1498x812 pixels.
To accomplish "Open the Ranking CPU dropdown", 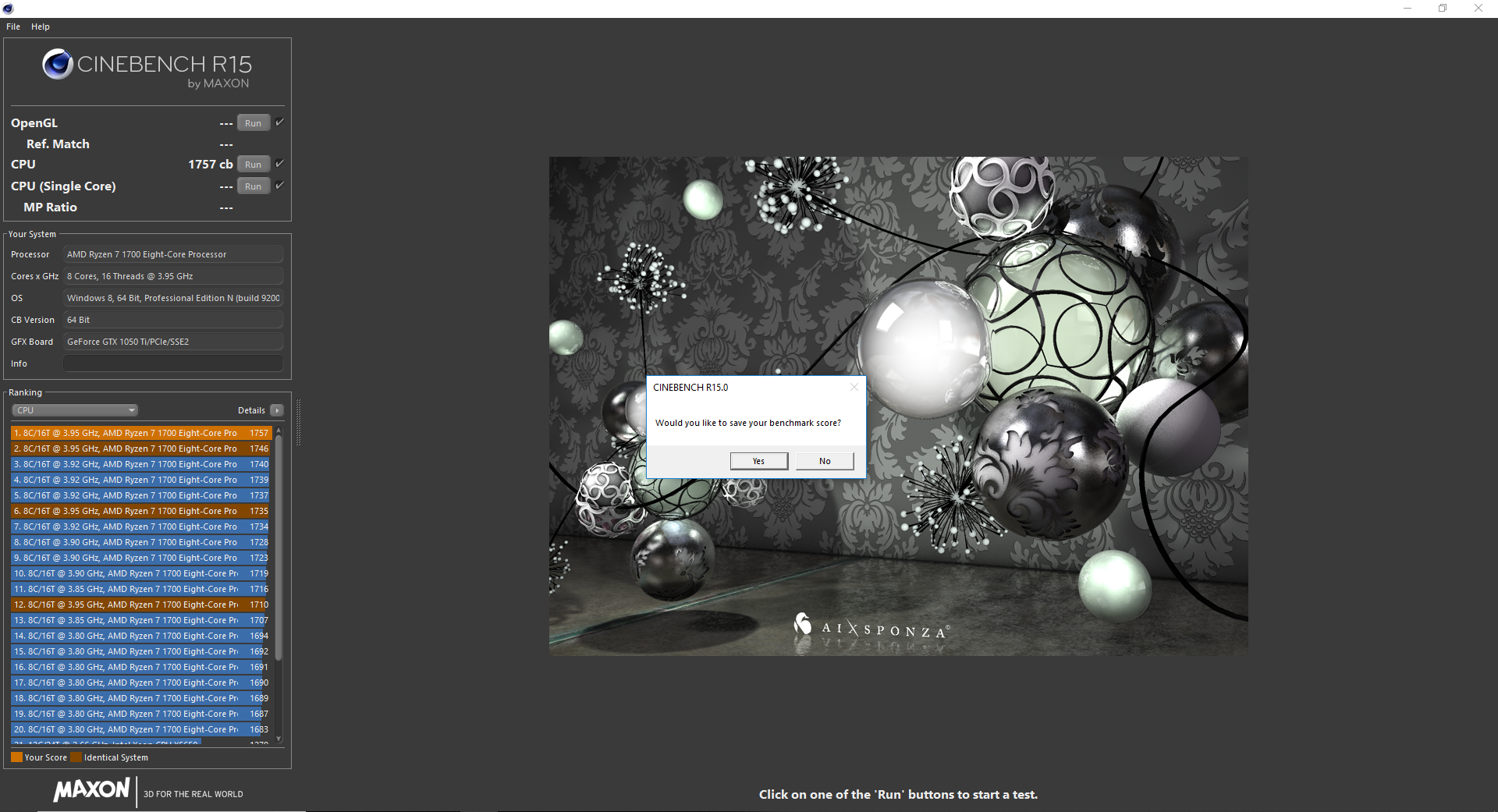I will click(75, 410).
